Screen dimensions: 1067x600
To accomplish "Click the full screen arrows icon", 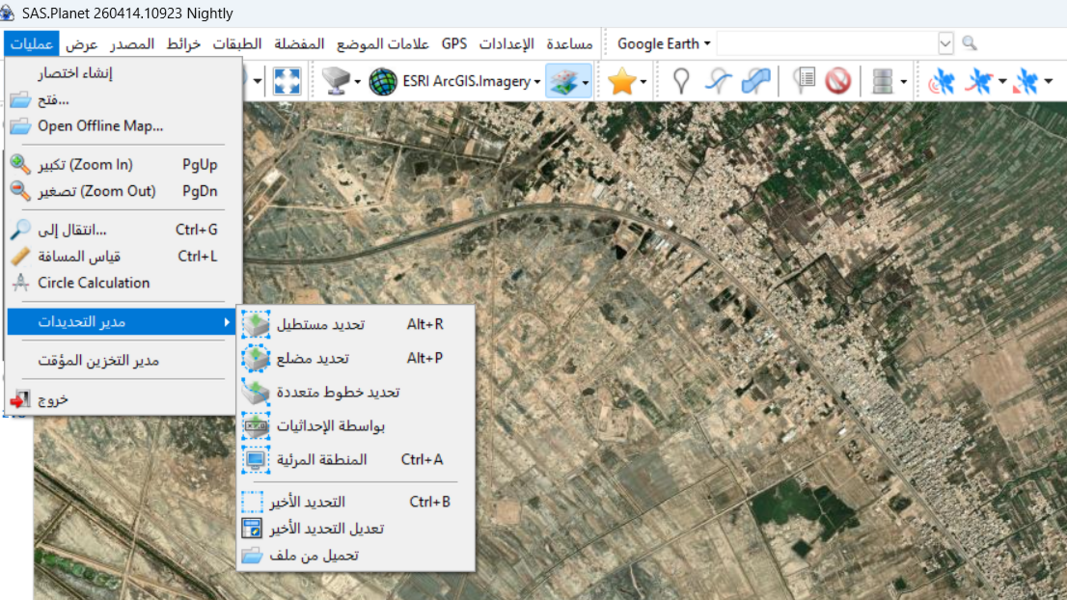I will (287, 81).
